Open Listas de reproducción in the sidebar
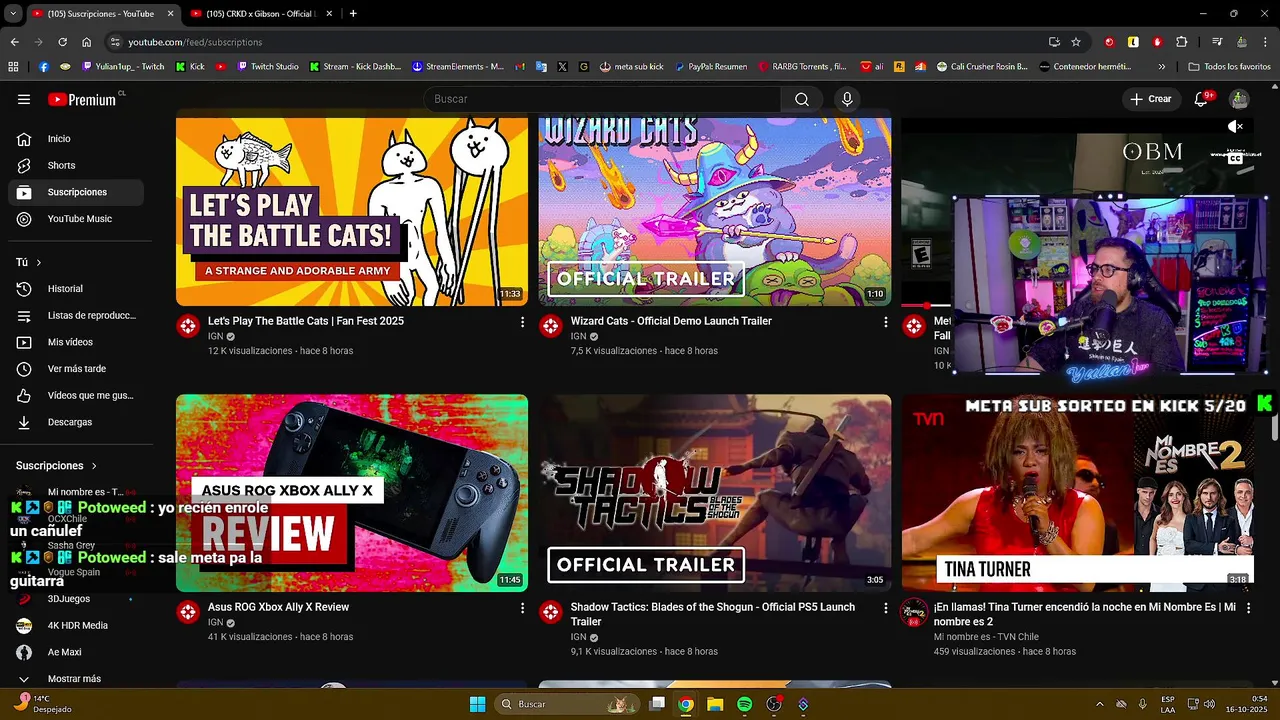This screenshot has width=1280, height=720. (76, 315)
